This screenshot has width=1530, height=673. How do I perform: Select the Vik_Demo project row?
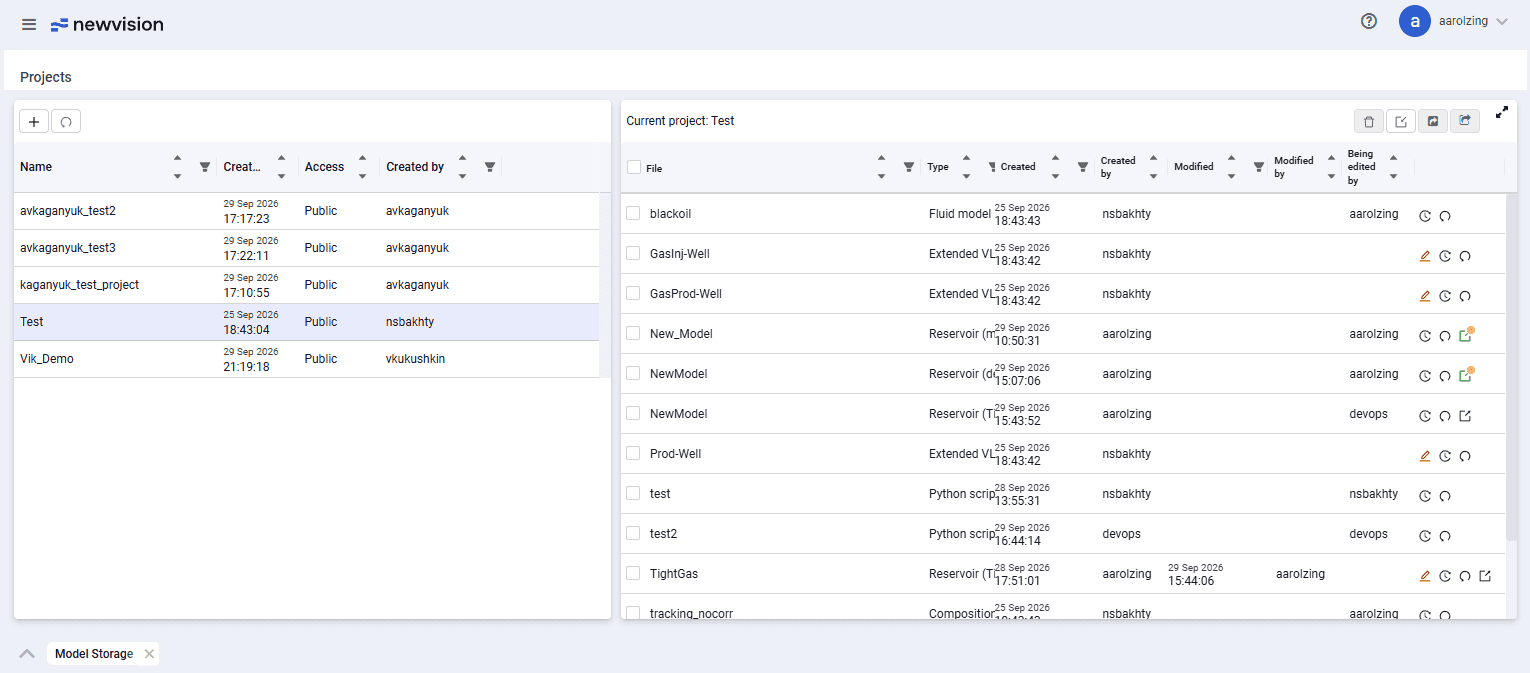pyautogui.click(x=306, y=359)
